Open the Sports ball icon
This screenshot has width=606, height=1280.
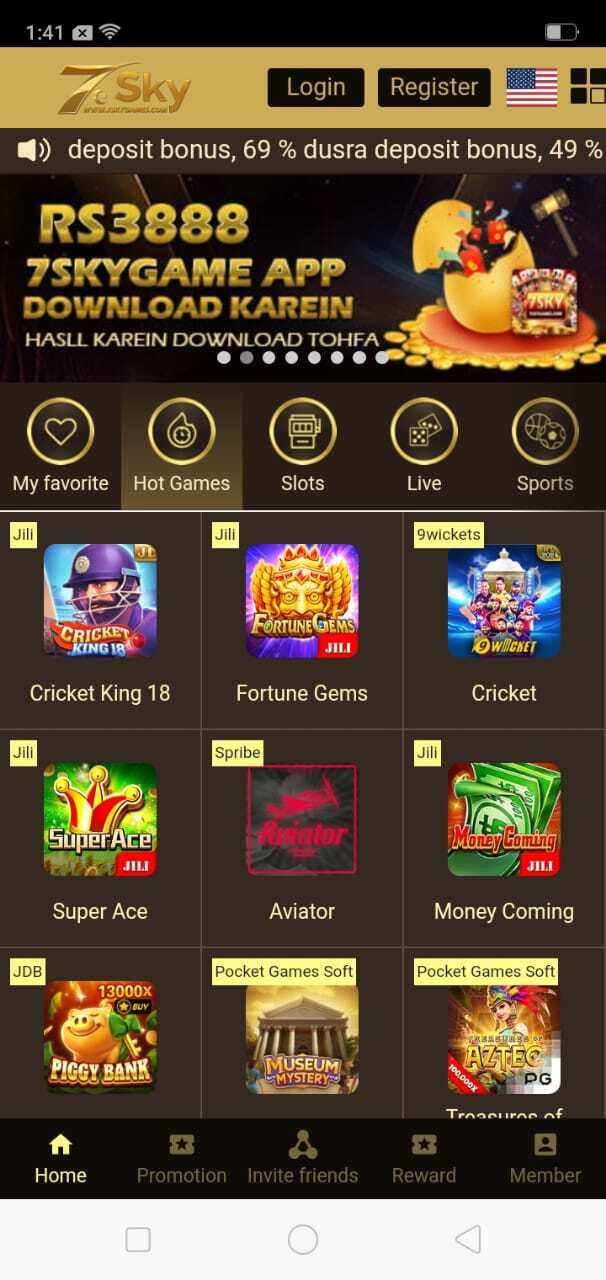(545, 432)
